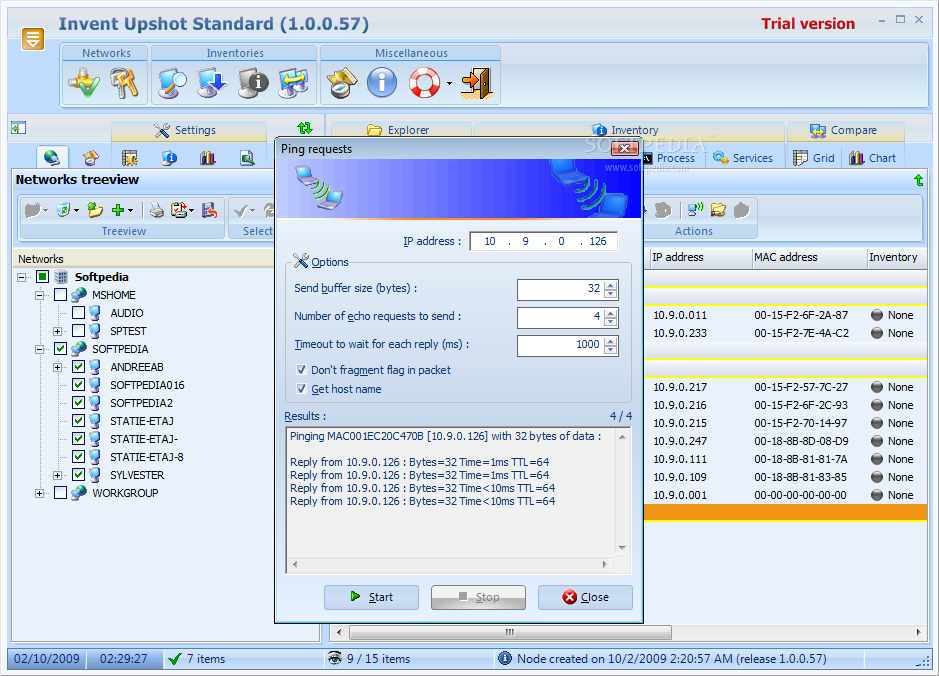
Task: Click results vertical scrollbar down arrow
Action: 622,548
